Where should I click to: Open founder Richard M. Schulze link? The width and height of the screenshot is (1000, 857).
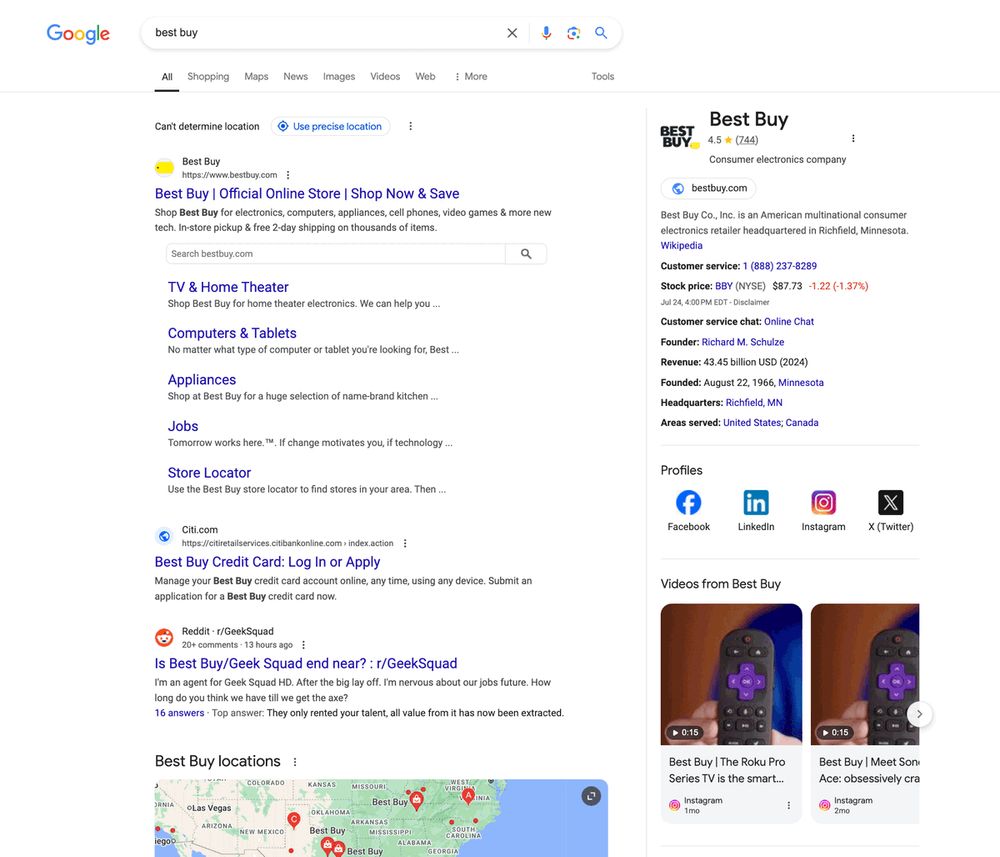pos(743,342)
